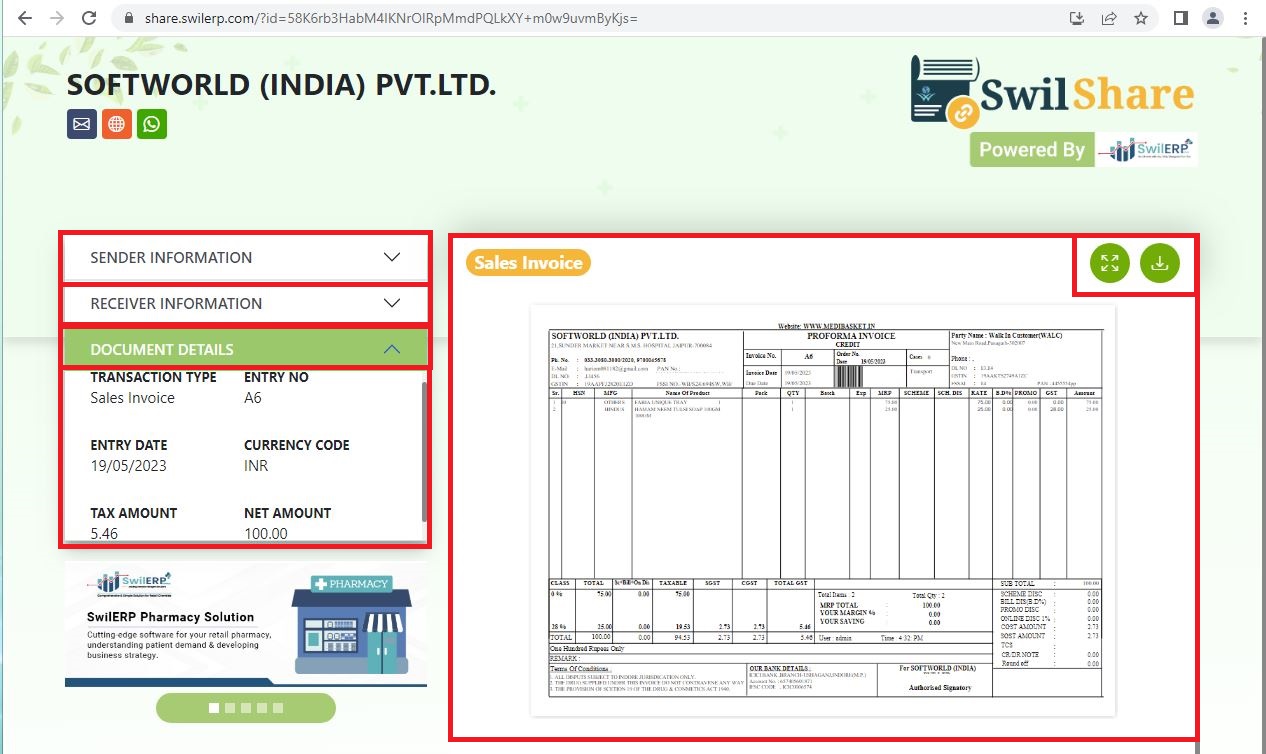Select the fourth carousel dot
The image size is (1266, 754).
pyautogui.click(x=262, y=708)
